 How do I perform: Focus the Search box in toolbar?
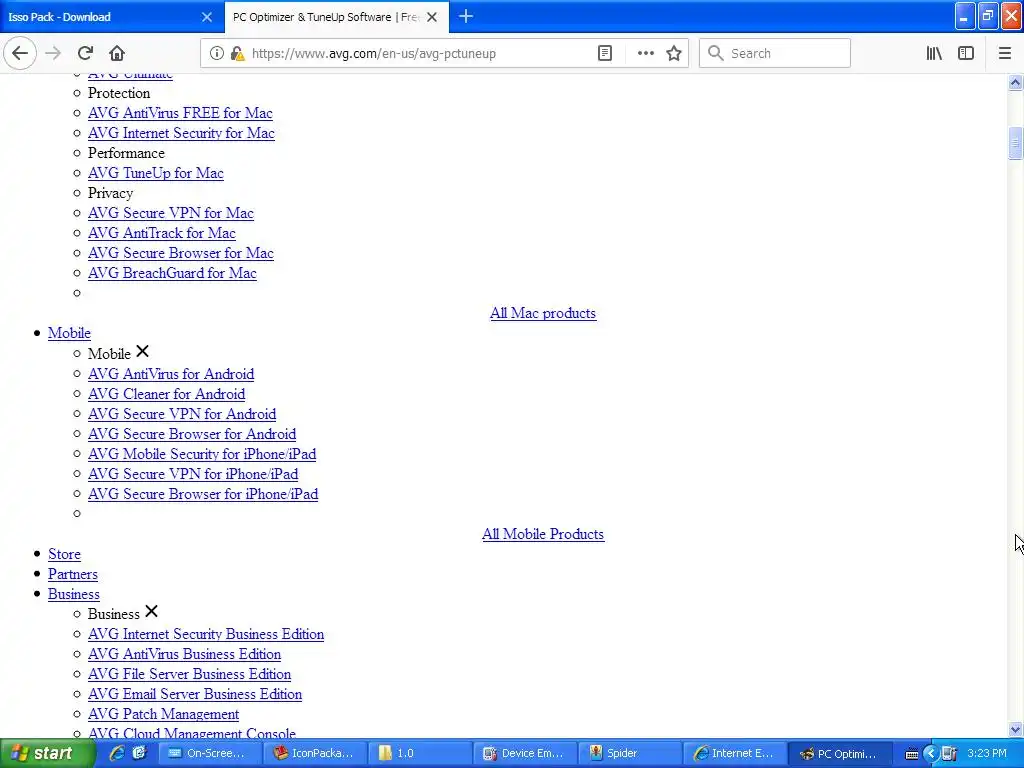pos(775,53)
